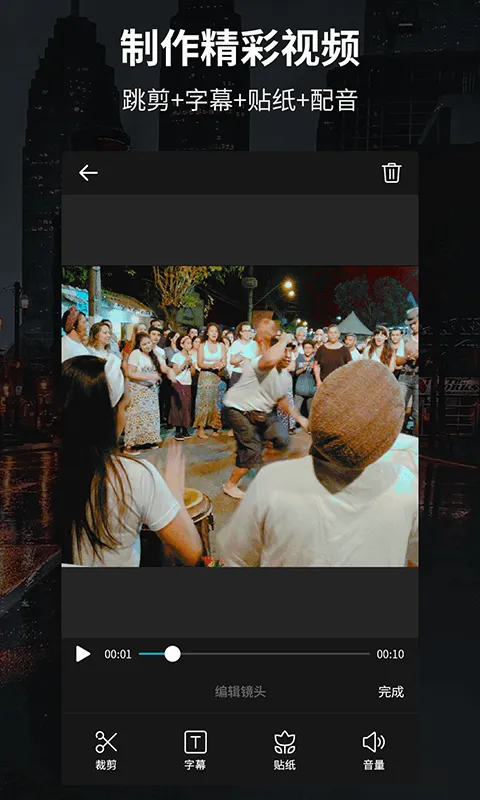Viewport: 480px width, 800px height.
Task: Tap the street dance video preview
Action: 240,416
